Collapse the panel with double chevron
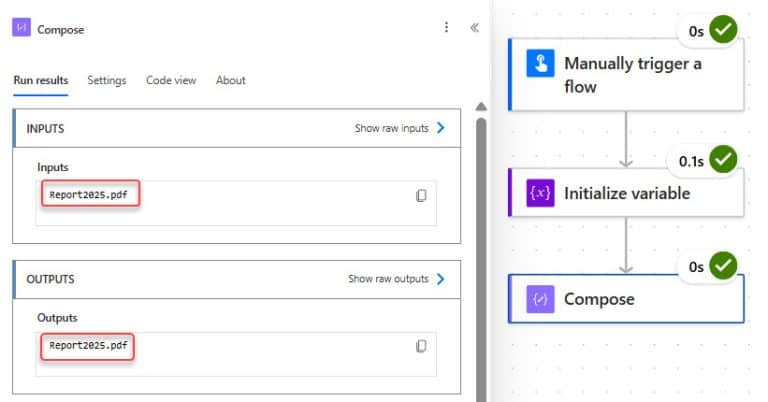This screenshot has width=768, height=402. point(474,28)
